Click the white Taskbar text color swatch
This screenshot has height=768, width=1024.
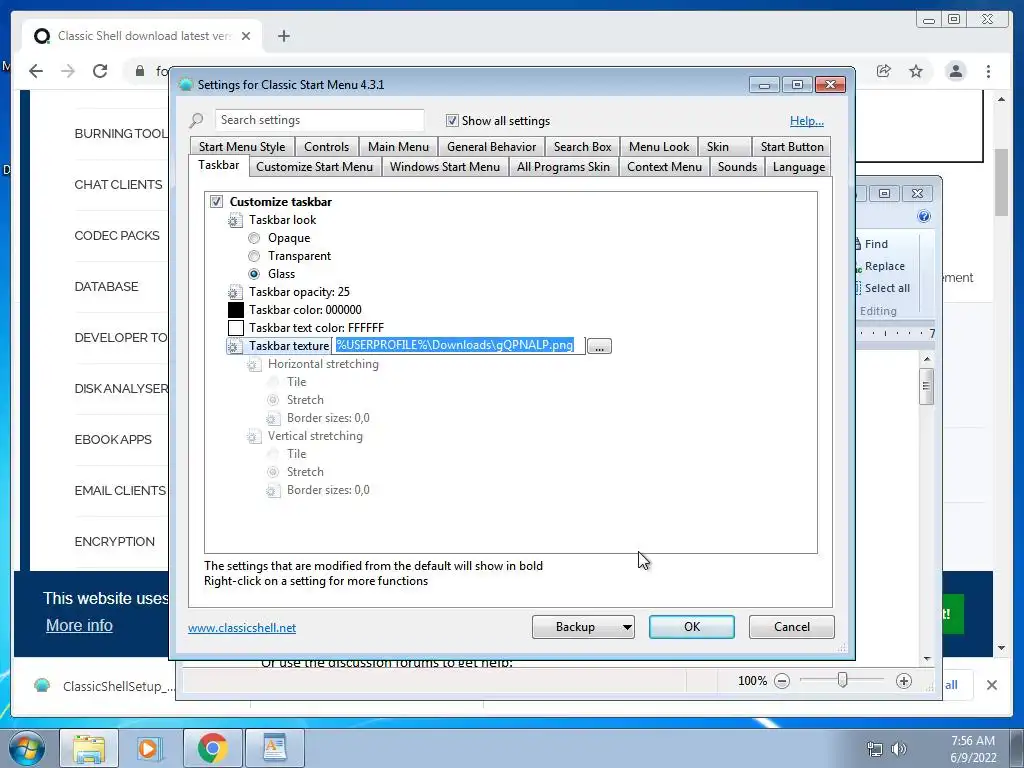(236, 328)
